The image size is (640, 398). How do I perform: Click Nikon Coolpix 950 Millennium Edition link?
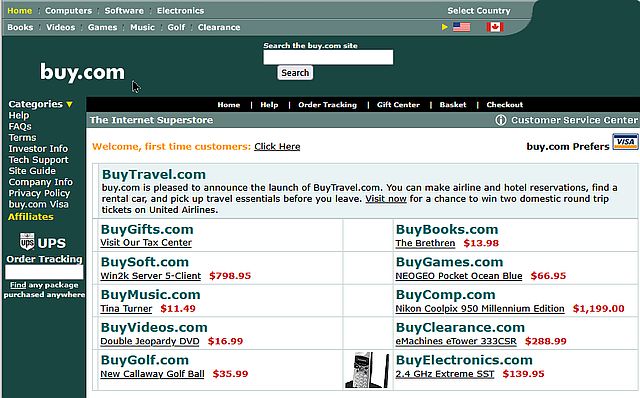pyautogui.click(x=480, y=309)
